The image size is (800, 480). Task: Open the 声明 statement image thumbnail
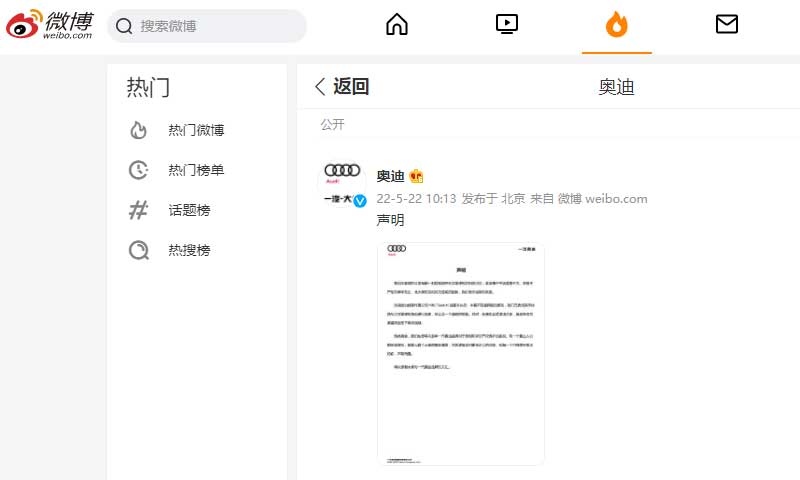coord(461,354)
